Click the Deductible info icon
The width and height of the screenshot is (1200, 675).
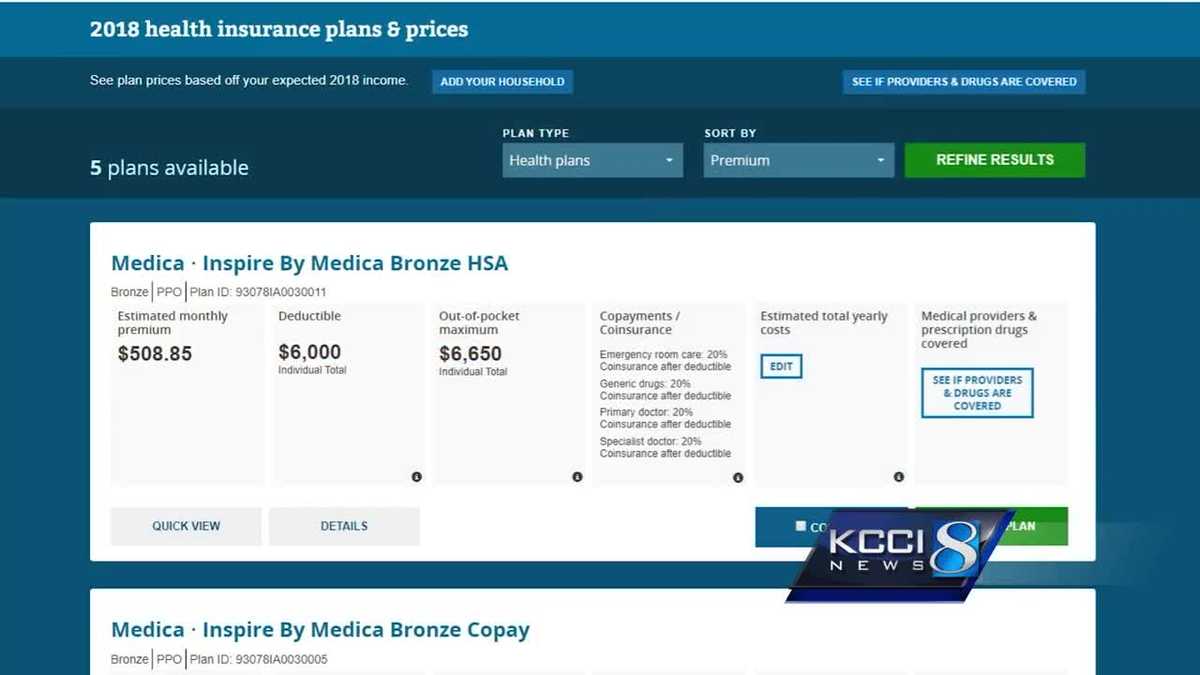point(416,477)
